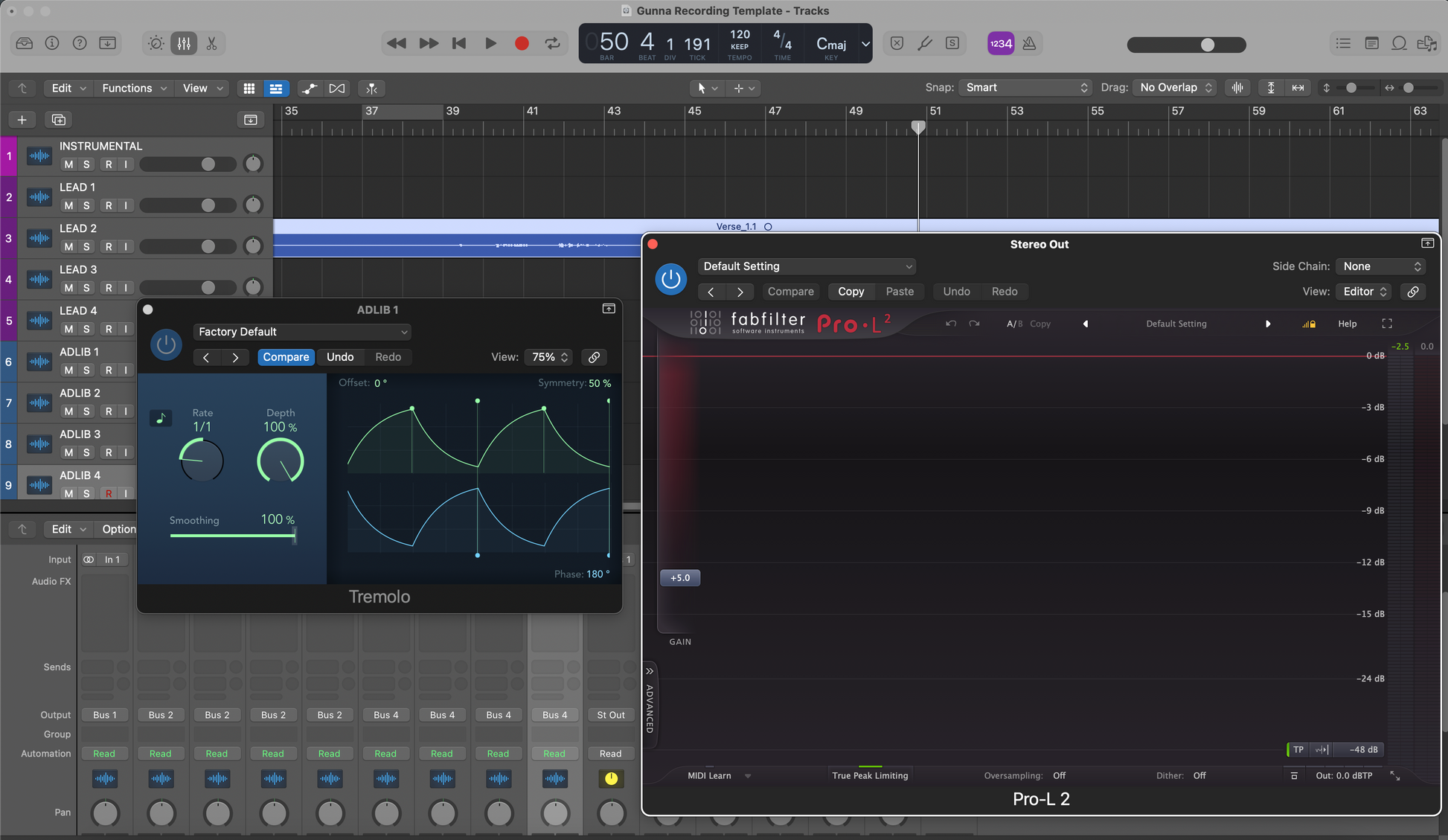Toggle the count-in 1234 button
Viewport: 1448px width, 840px height.
point(1000,43)
